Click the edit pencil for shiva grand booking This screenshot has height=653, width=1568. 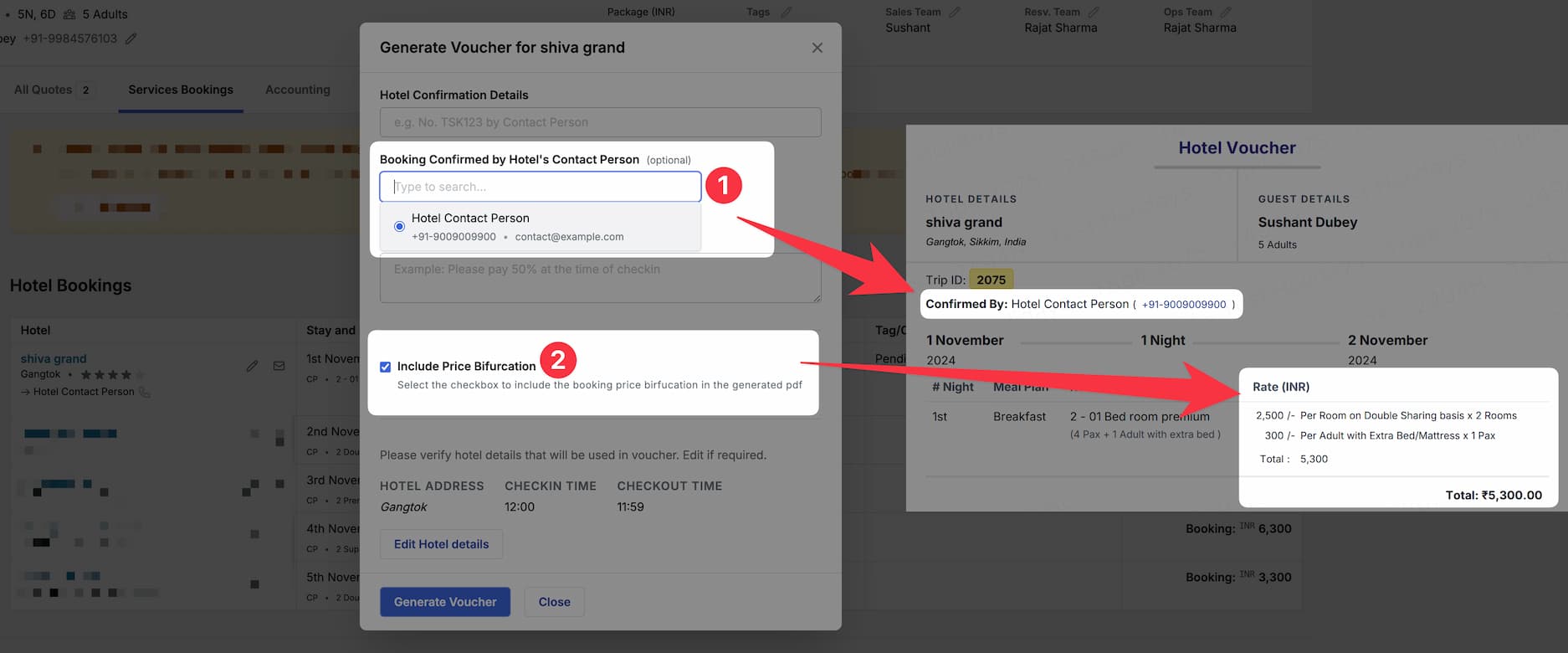(x=252, y=366)
